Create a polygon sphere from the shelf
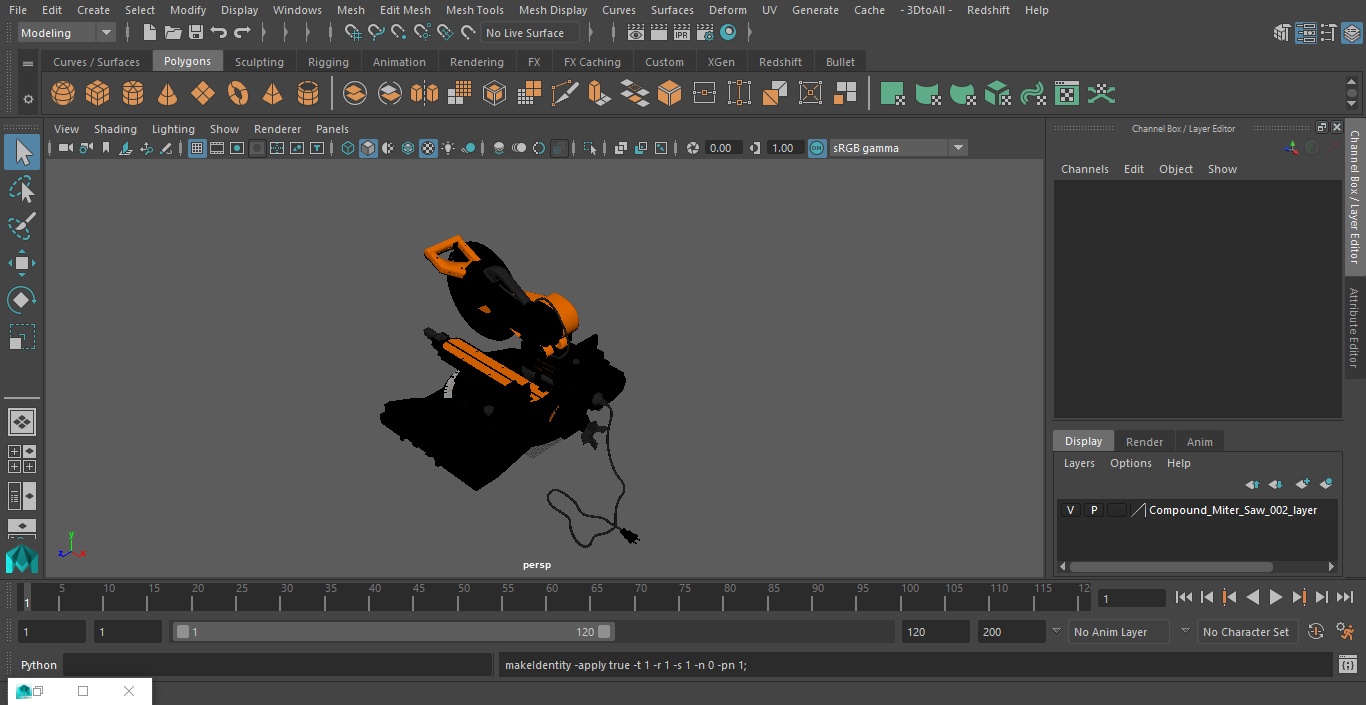This screenshot has height=705, width=1366. (x=63, y=94)
